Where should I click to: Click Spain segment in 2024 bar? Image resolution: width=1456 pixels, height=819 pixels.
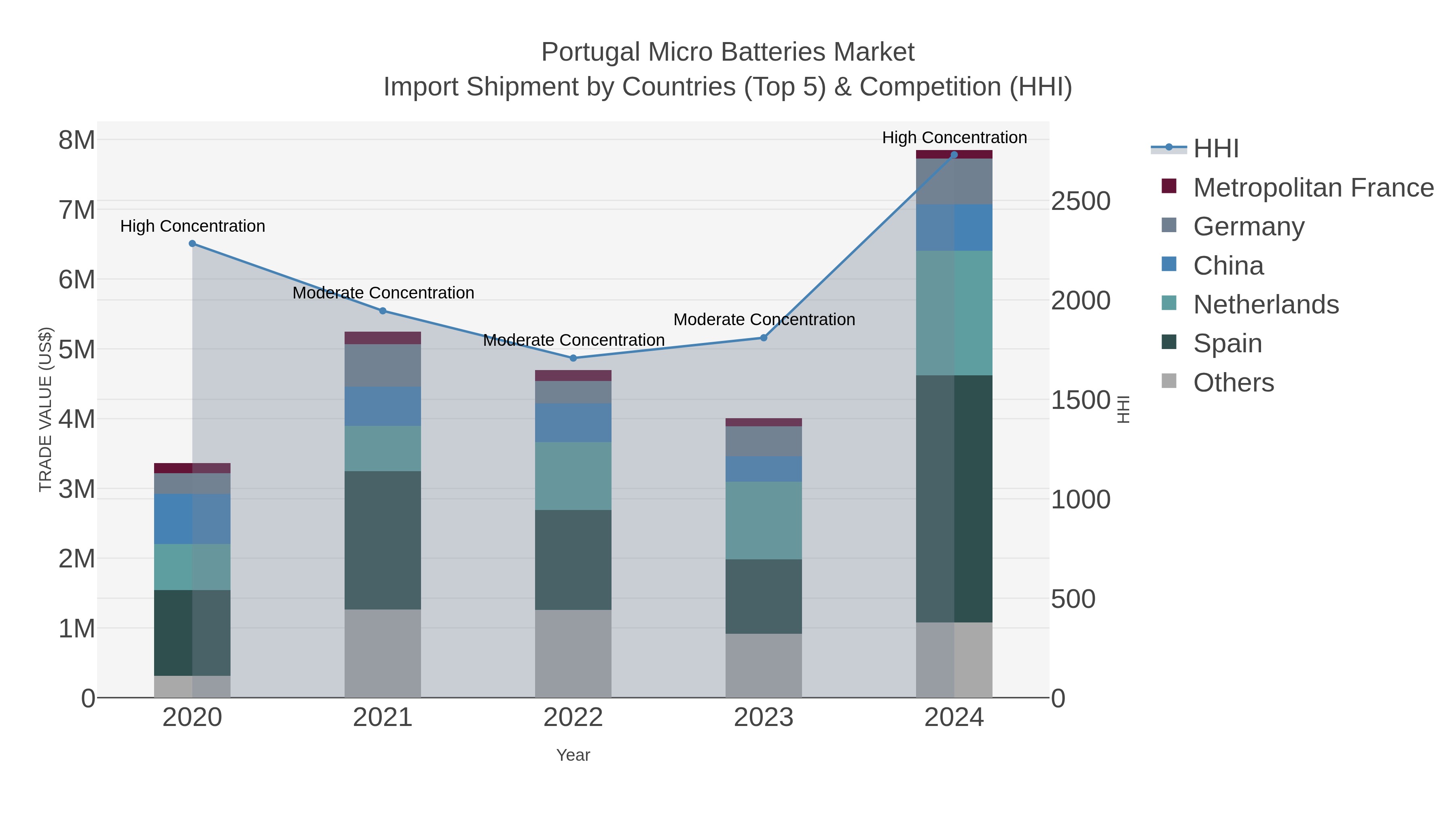954,499
